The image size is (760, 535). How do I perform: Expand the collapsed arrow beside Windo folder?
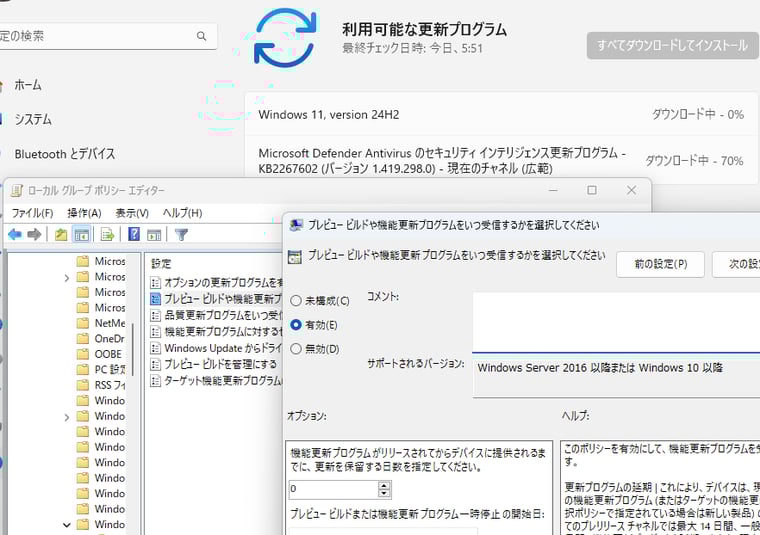(x=67, y=417)
